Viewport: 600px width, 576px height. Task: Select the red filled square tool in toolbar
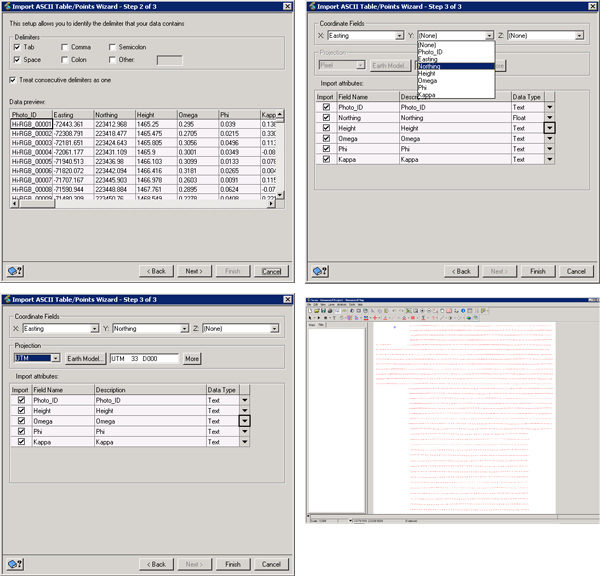(x=413, y=318)
